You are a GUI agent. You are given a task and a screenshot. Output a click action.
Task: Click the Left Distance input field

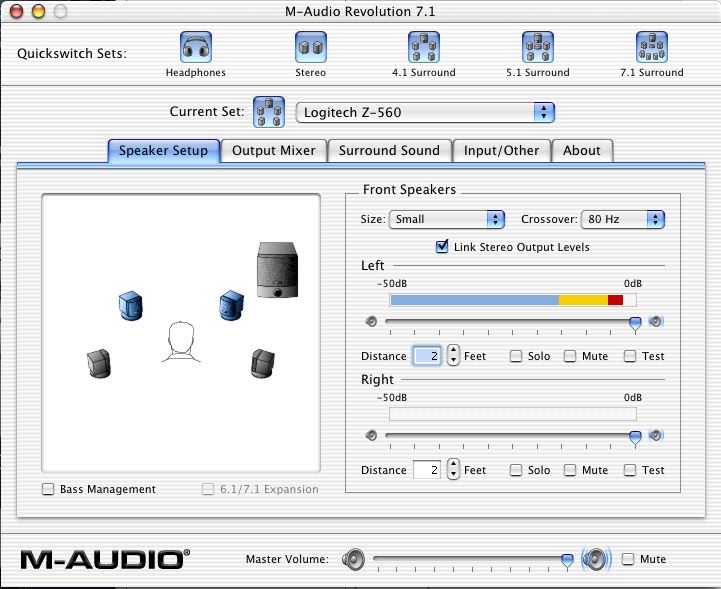point(427,356)
